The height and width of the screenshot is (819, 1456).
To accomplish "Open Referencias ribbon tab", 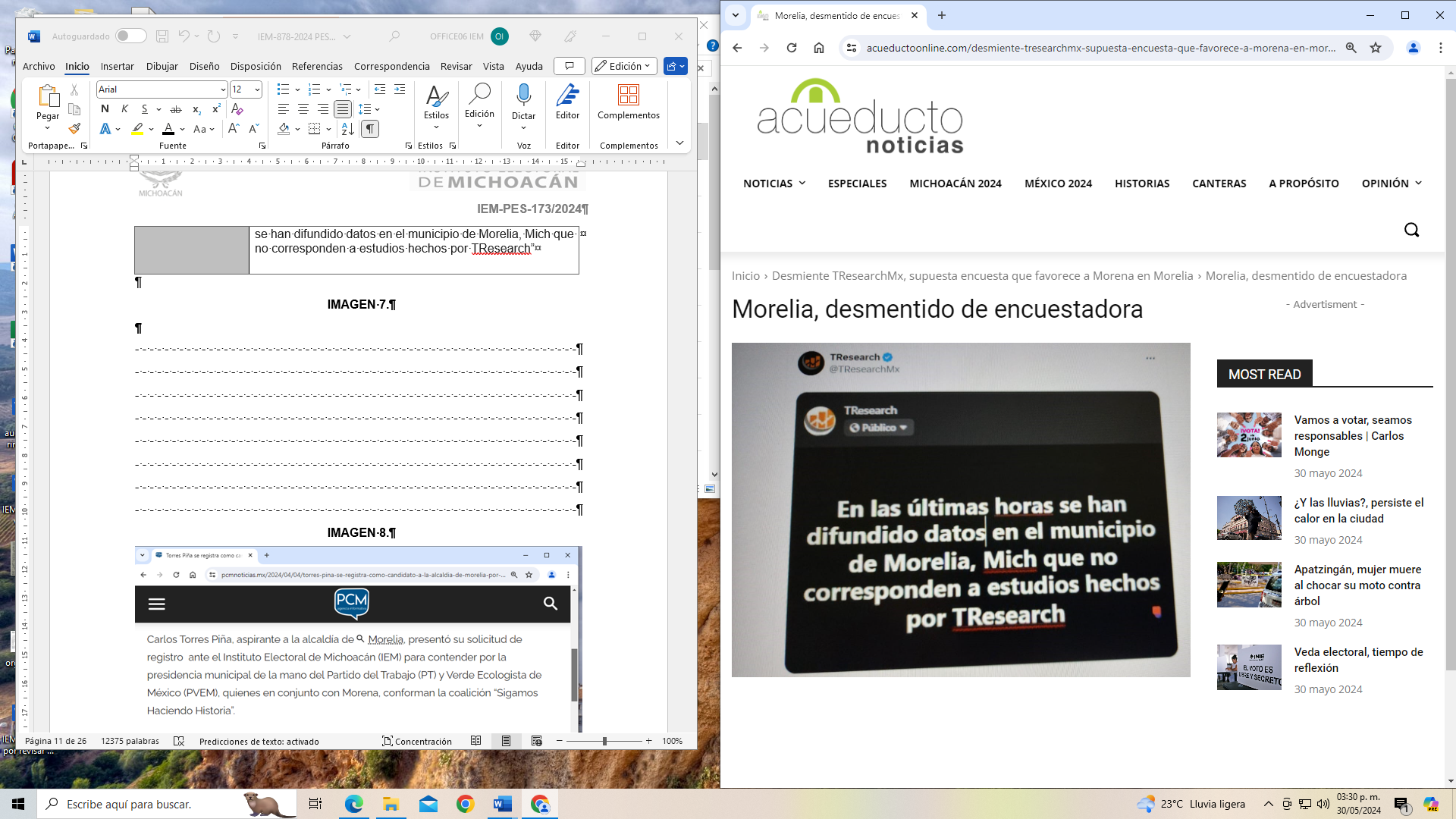I will (x=317, y=66).
